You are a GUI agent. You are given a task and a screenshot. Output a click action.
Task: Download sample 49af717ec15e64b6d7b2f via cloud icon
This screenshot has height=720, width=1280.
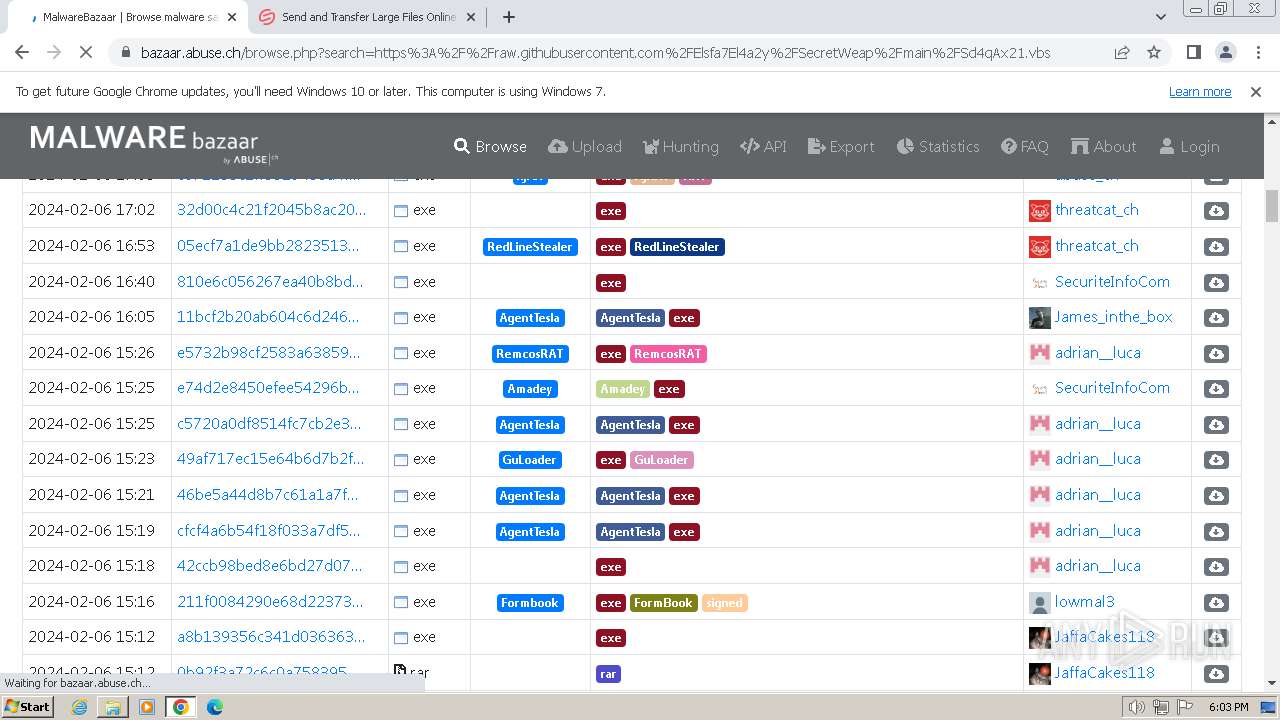click(1216, 460)
